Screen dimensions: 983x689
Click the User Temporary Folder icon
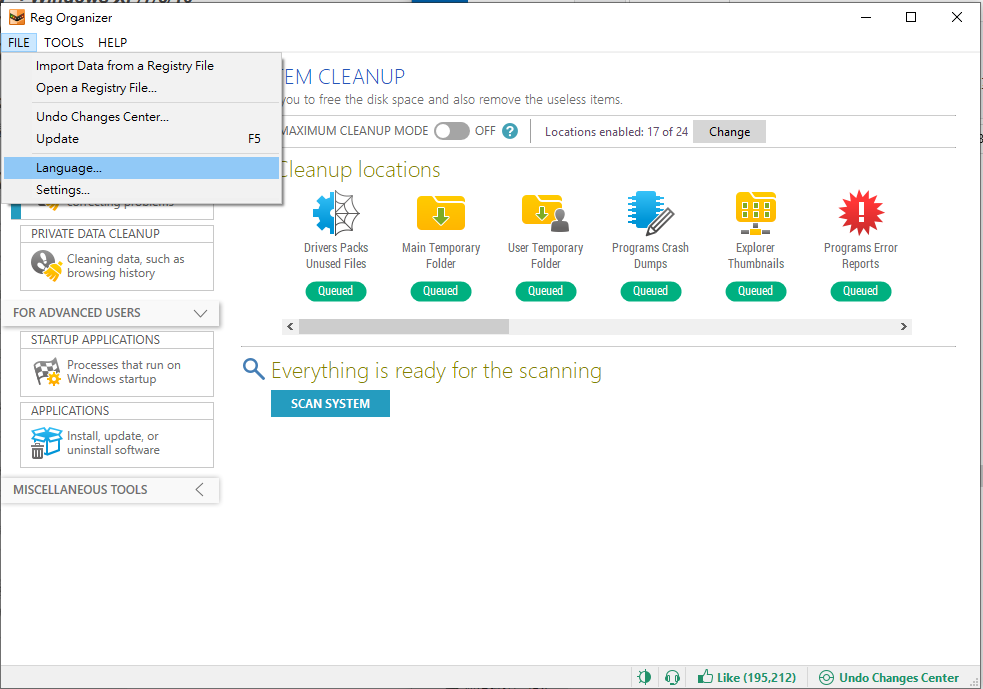[545, 213]
